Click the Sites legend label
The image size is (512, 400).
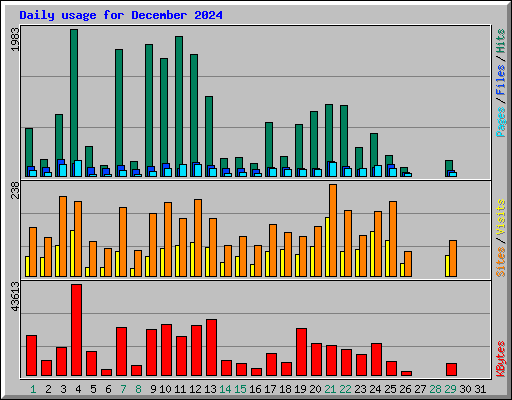pos(501,262)
